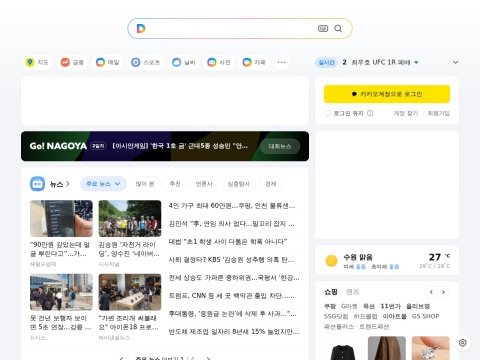The height and width of the screenshot is (360, 480).
Task: Open the 뉴스 section heading link
Action: 59,184
